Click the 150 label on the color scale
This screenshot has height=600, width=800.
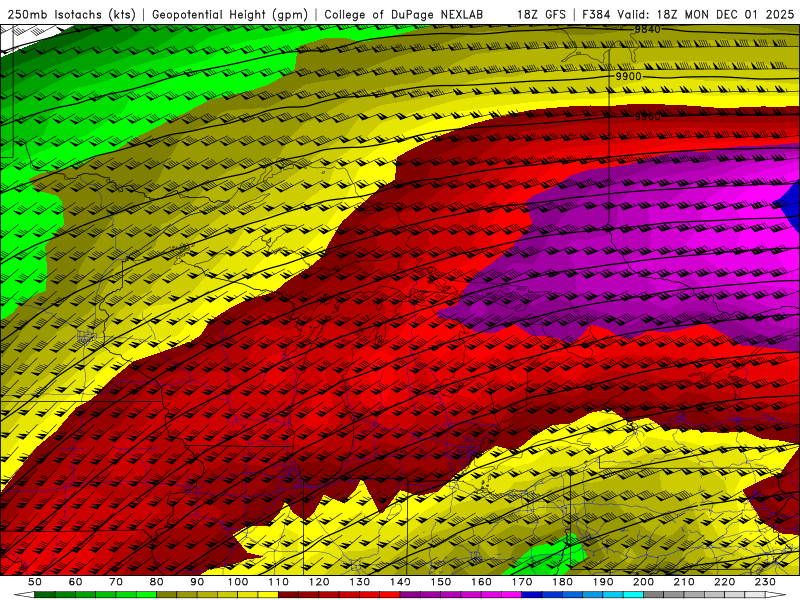coord(441,582)
